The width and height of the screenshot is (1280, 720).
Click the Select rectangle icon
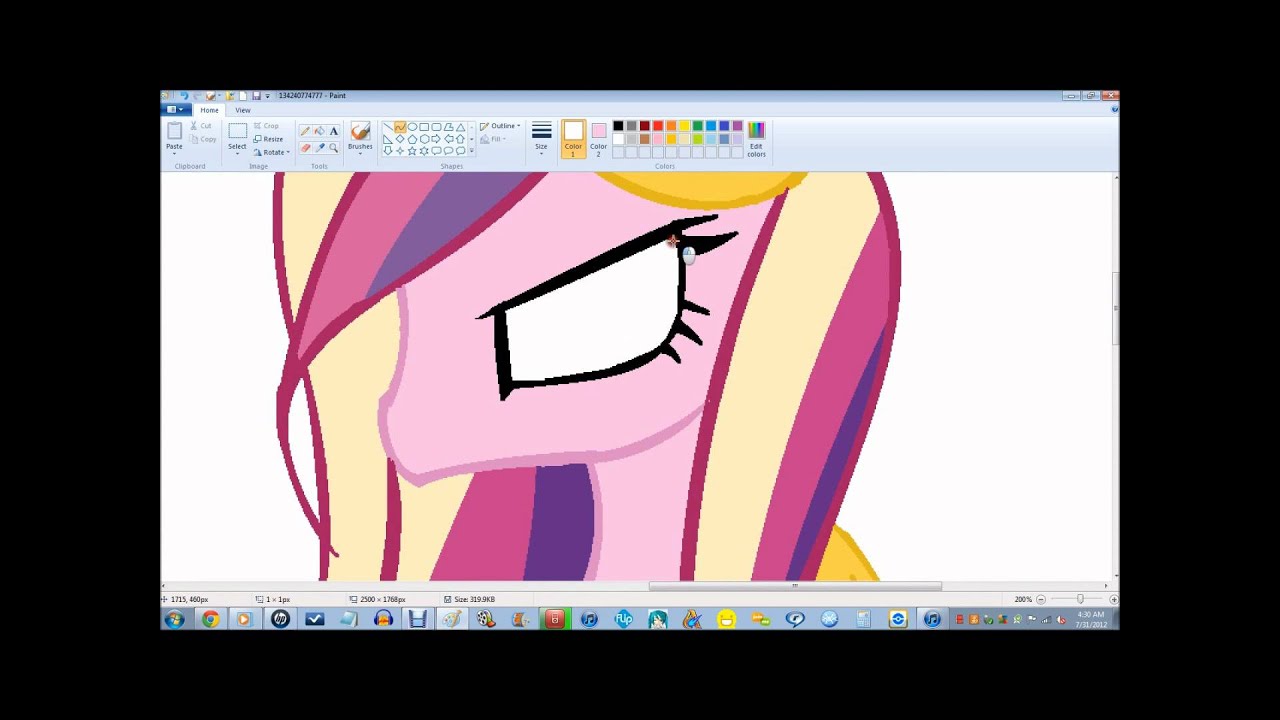237,131
